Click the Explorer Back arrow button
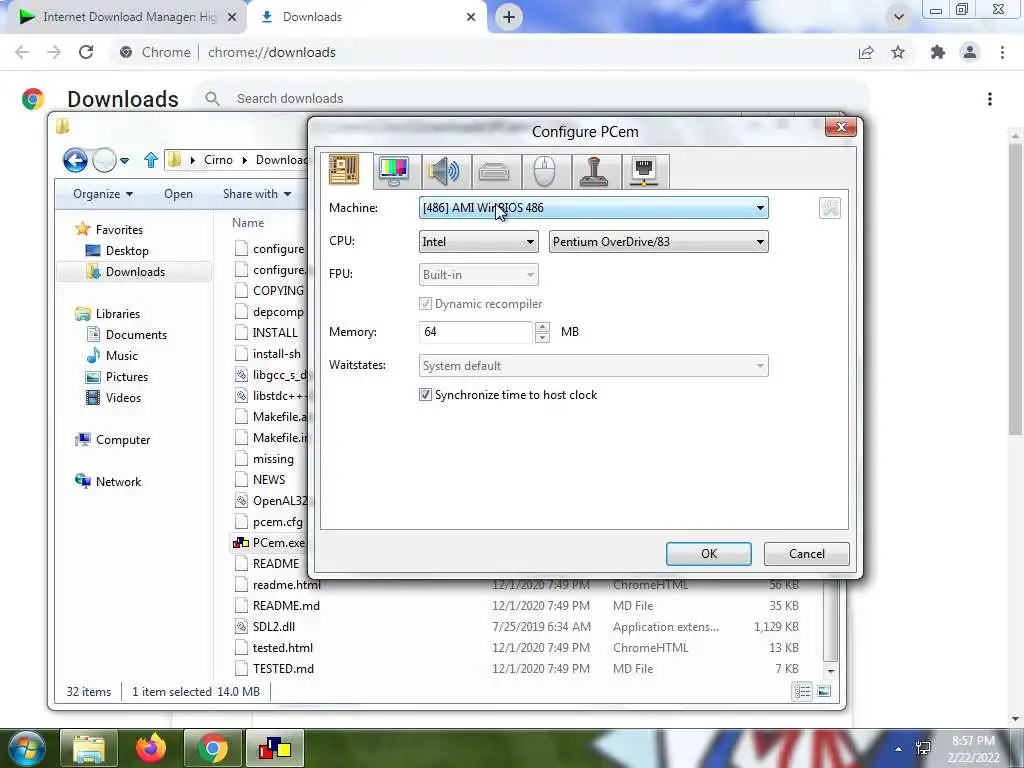This screenshot has height=768, width=1024. tap(75, 160)
